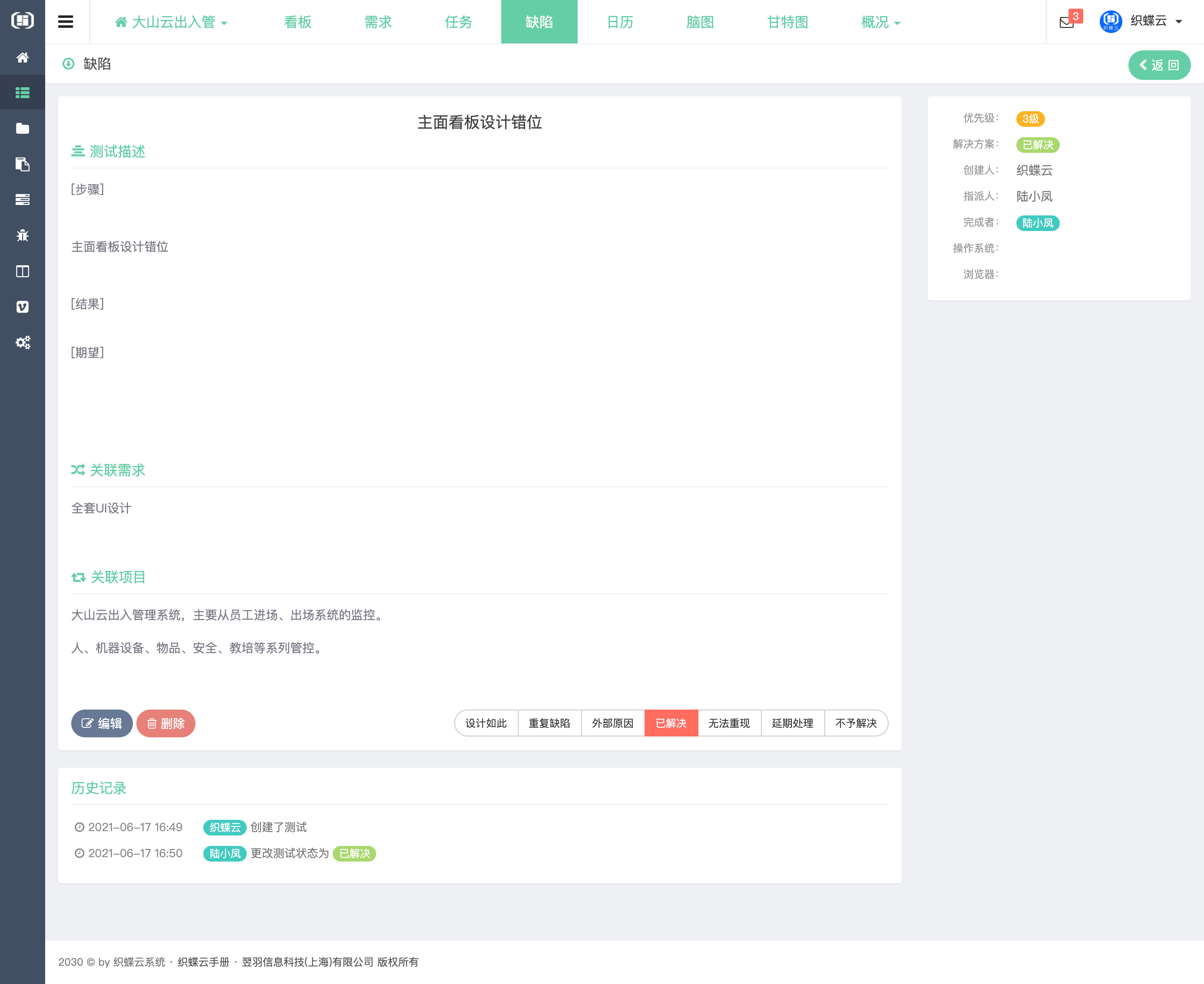The width and height of the screenshot is (1204, 984).
Task: Click the home icon in sidebar
Action: pos(22,57)
